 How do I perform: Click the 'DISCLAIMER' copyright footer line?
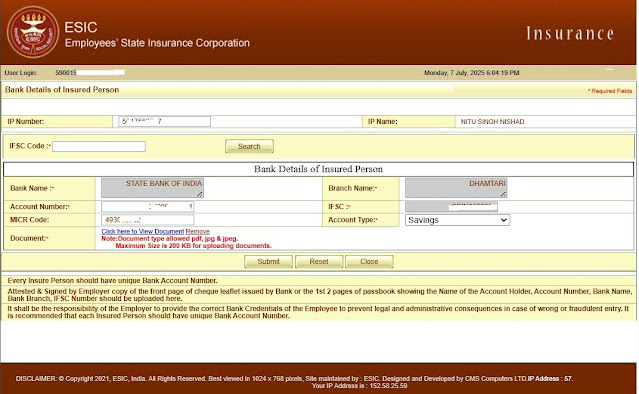coord(294,379)
